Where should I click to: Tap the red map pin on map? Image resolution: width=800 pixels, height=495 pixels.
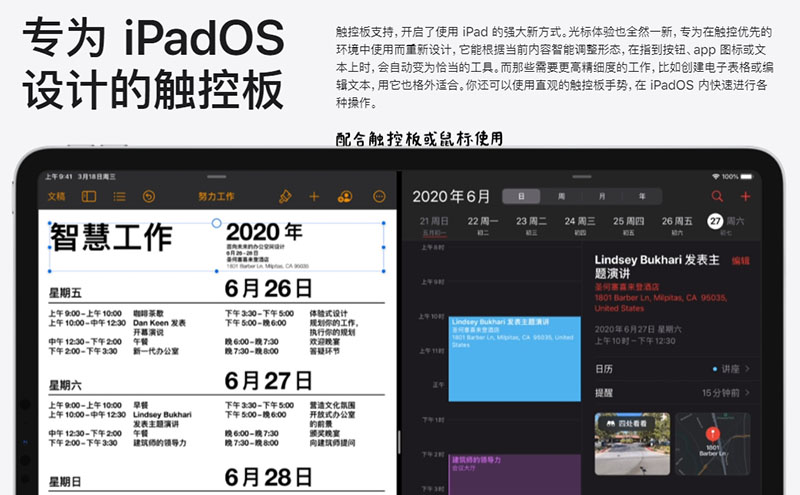712,434
